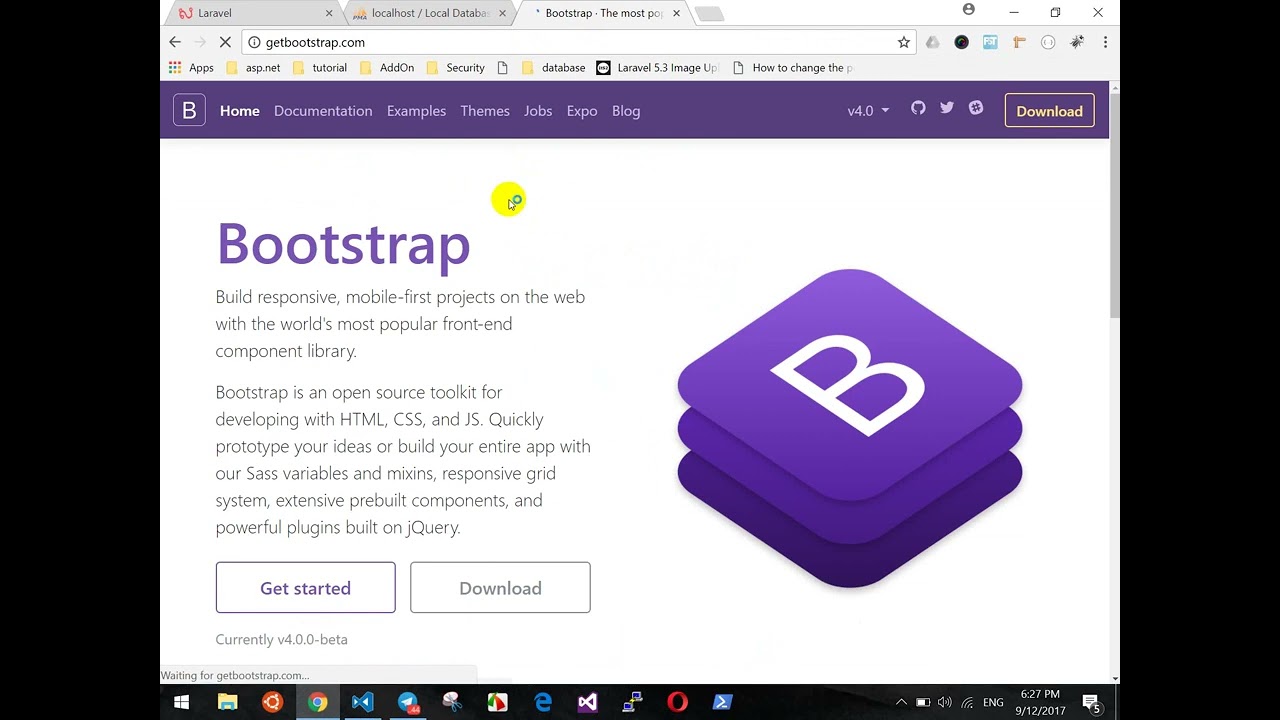The image size is (1280, 720).
Task: Show hidden system tray icons
Action: [901, 703]
